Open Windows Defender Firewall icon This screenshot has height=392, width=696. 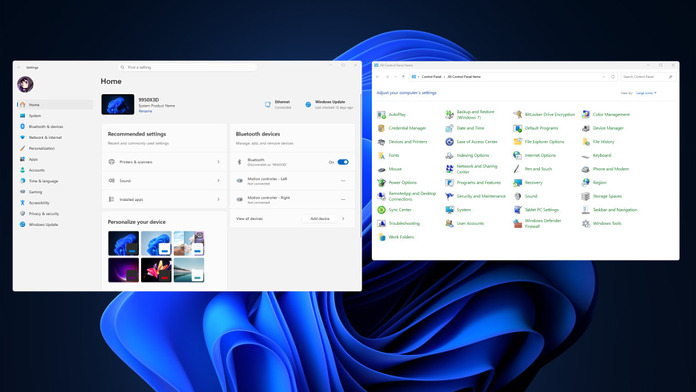pyautogui.click(x=518, y=223)
